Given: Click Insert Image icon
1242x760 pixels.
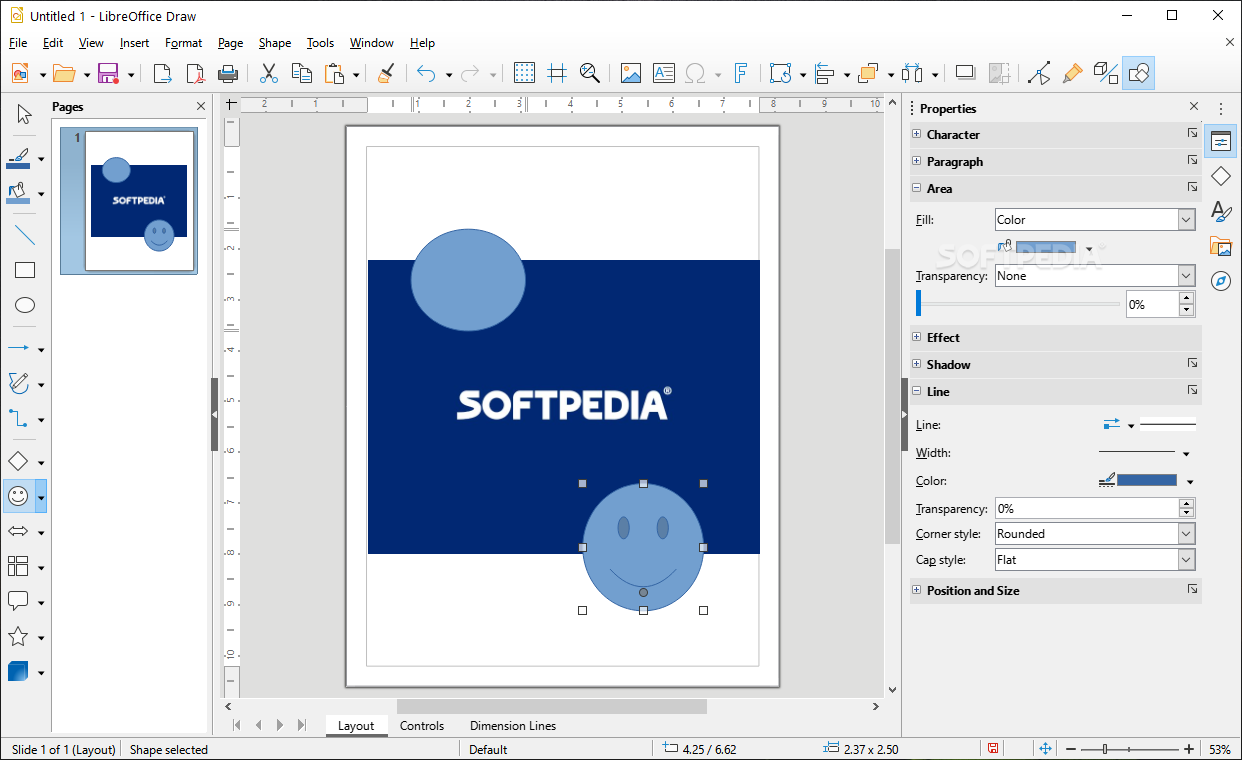Looking at the screenshot, I should click(x=631, y=73).
